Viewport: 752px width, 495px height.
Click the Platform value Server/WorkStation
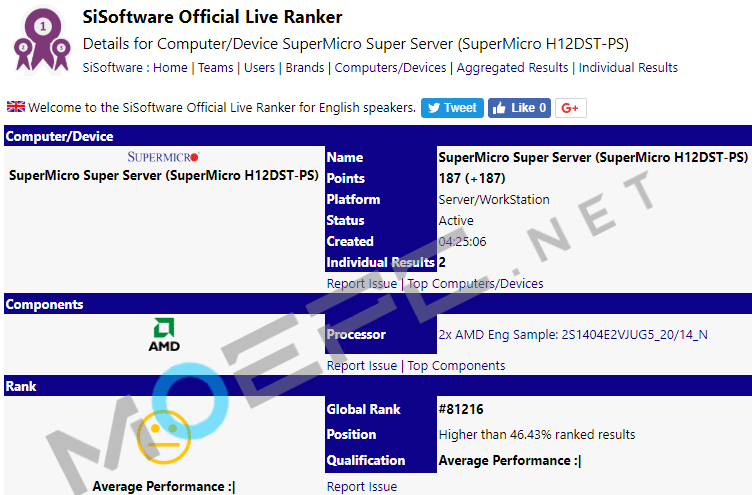pos(494,200)
